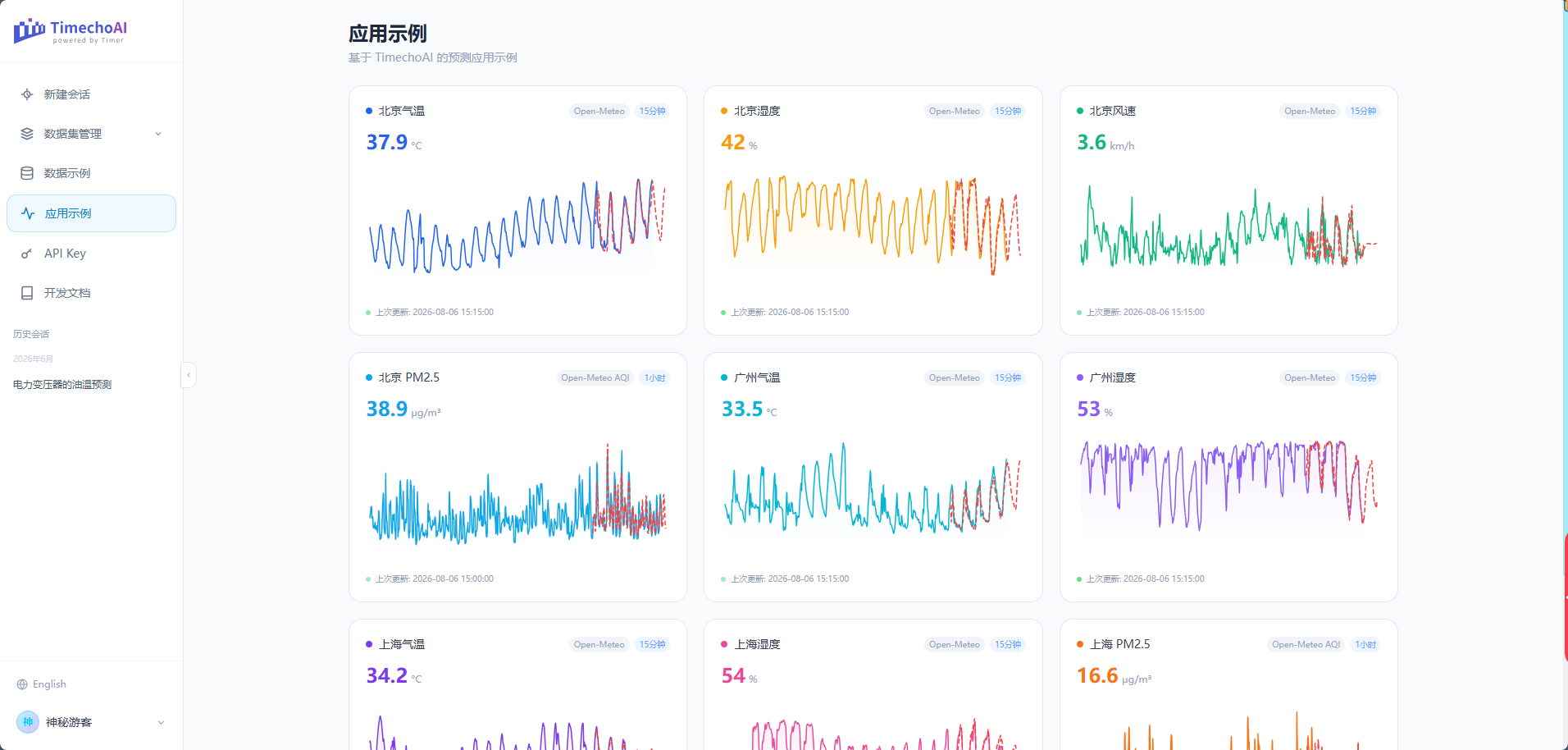Open 开发文档 from sidebar
Image resolution: width=1568 pixels, height=750 pixels.
point(91,293)
